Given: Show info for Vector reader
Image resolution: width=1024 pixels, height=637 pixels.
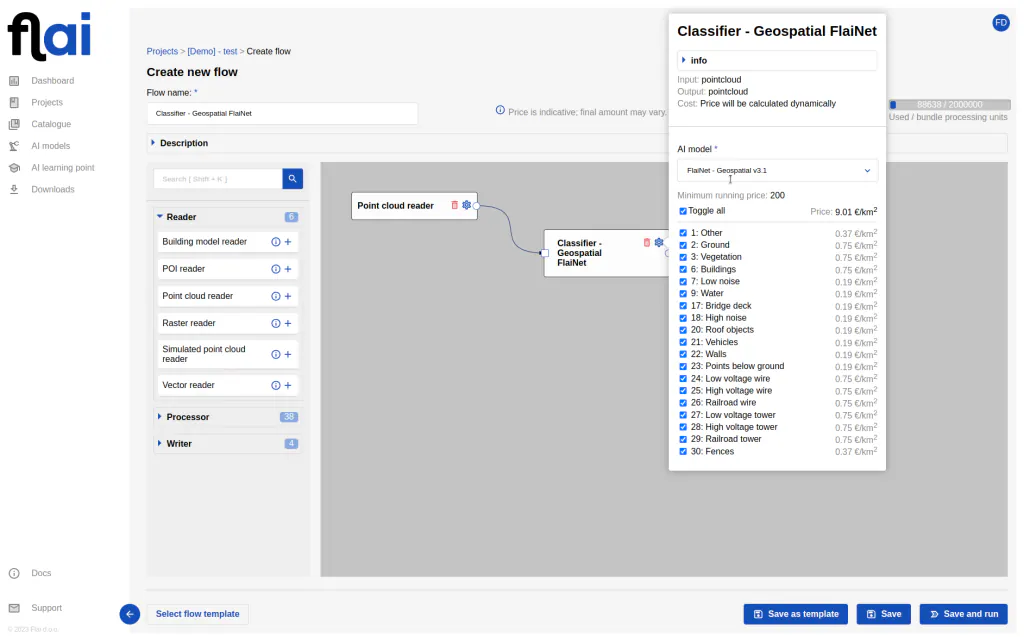Looking at the screenshot, I should (276, 385).
